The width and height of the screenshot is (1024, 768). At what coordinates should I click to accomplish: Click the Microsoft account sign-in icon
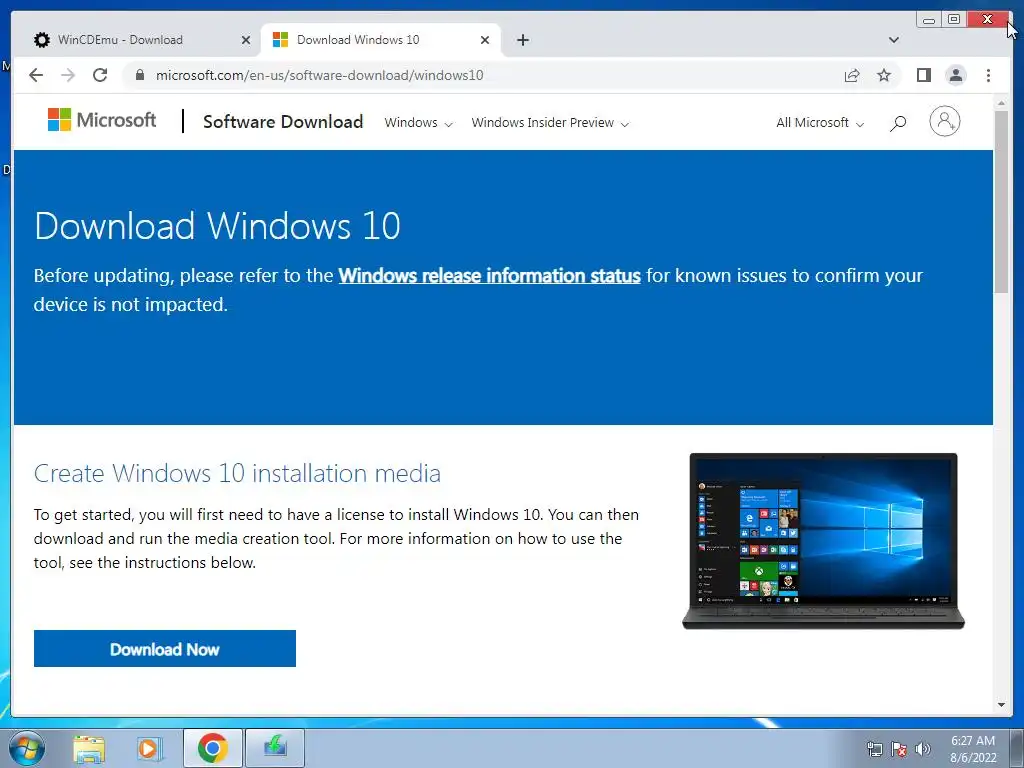tap(944, 121)
